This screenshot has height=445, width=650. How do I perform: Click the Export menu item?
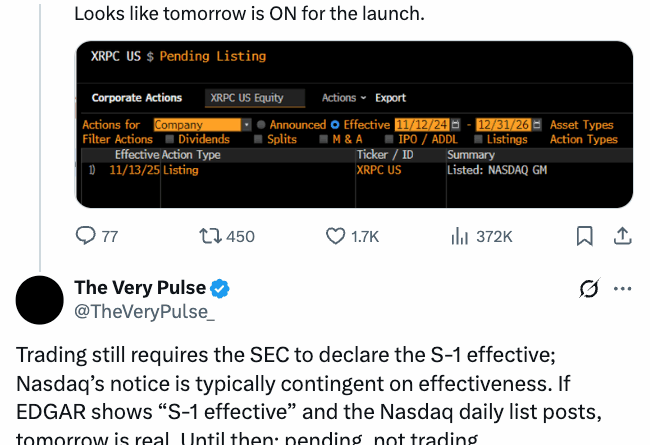pyautogui.click(x=390, y=98)
